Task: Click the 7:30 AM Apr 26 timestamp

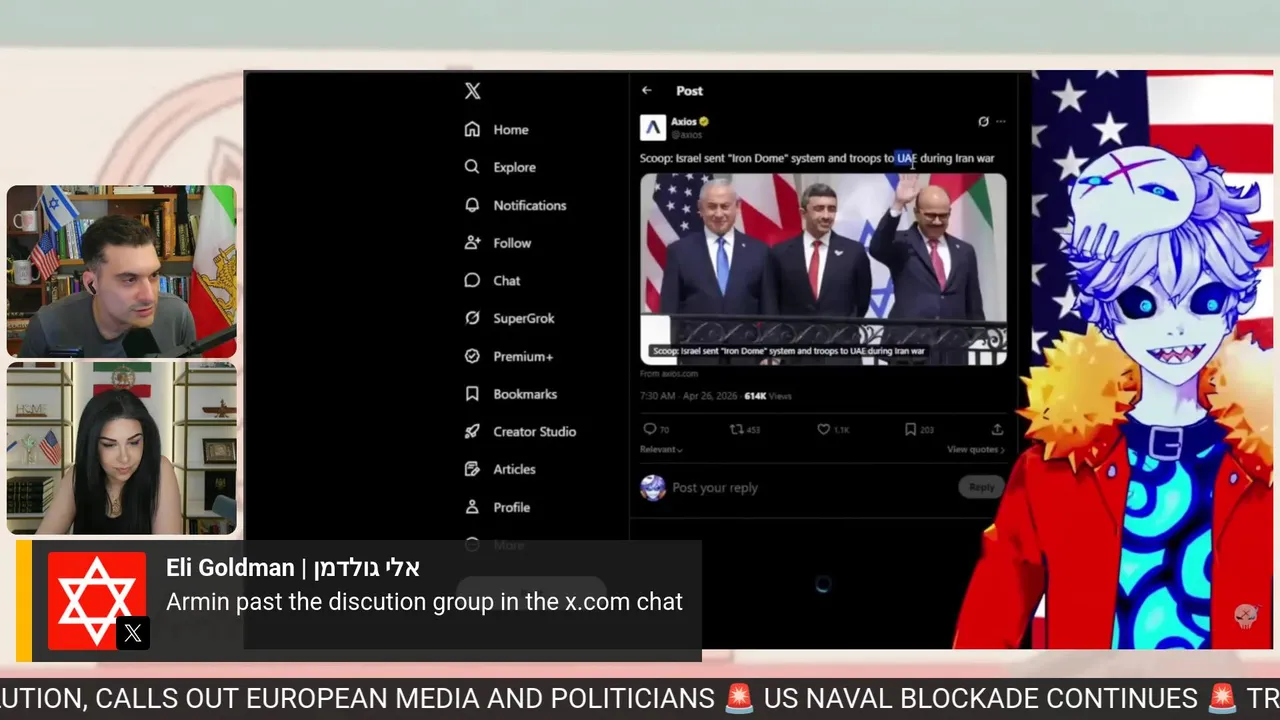Action: click(688, 396)
